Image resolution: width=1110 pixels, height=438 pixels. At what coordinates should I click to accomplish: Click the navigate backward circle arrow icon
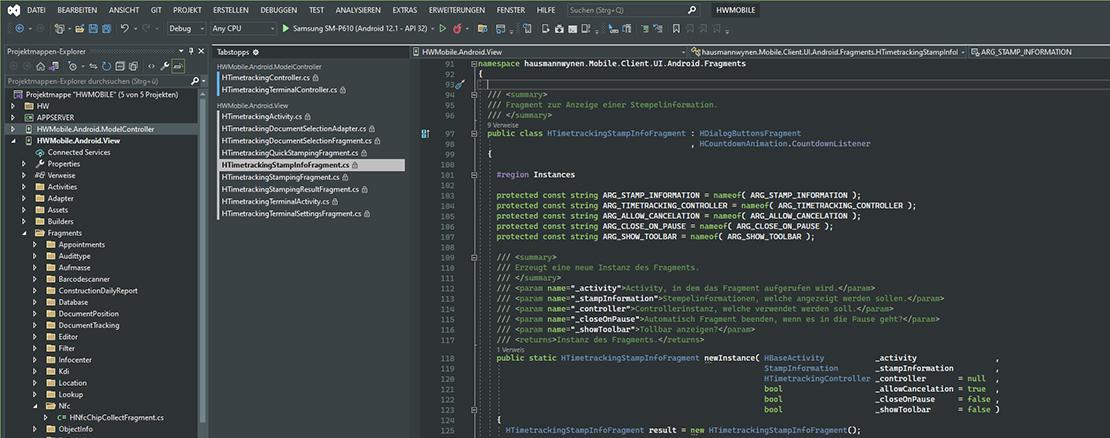pyautogui.click(x=19, y=28)
